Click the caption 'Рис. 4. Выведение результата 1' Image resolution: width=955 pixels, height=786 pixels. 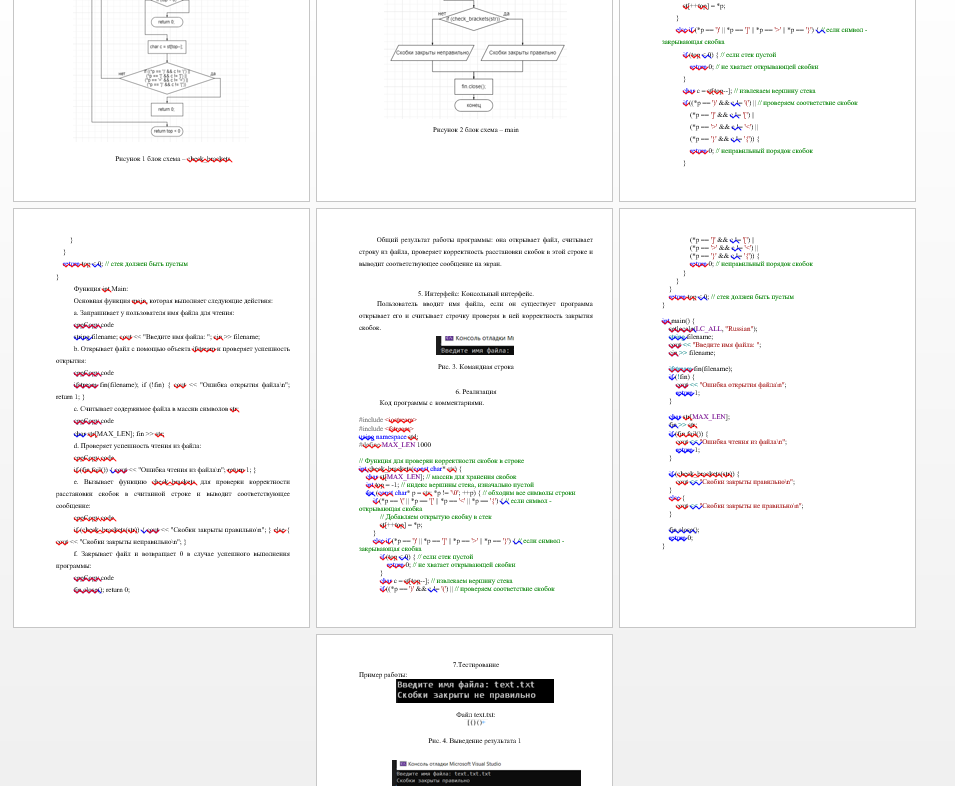(x=475, y=741)
